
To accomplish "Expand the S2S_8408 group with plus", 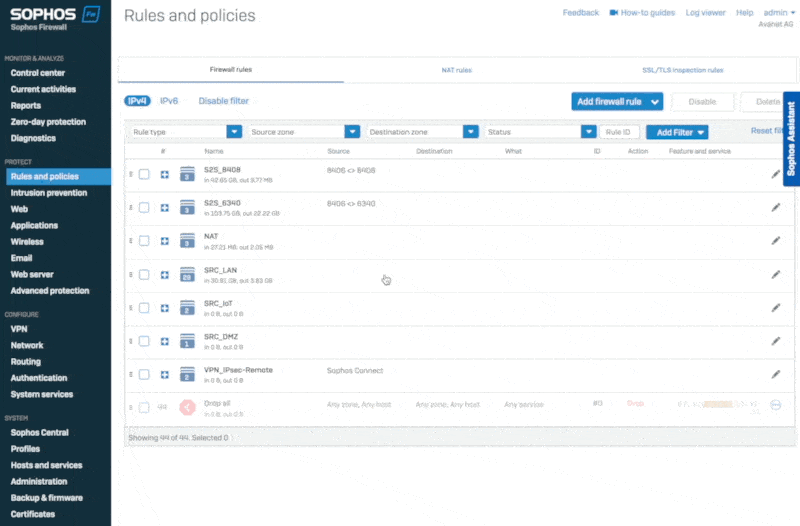I will click(164, 174).
